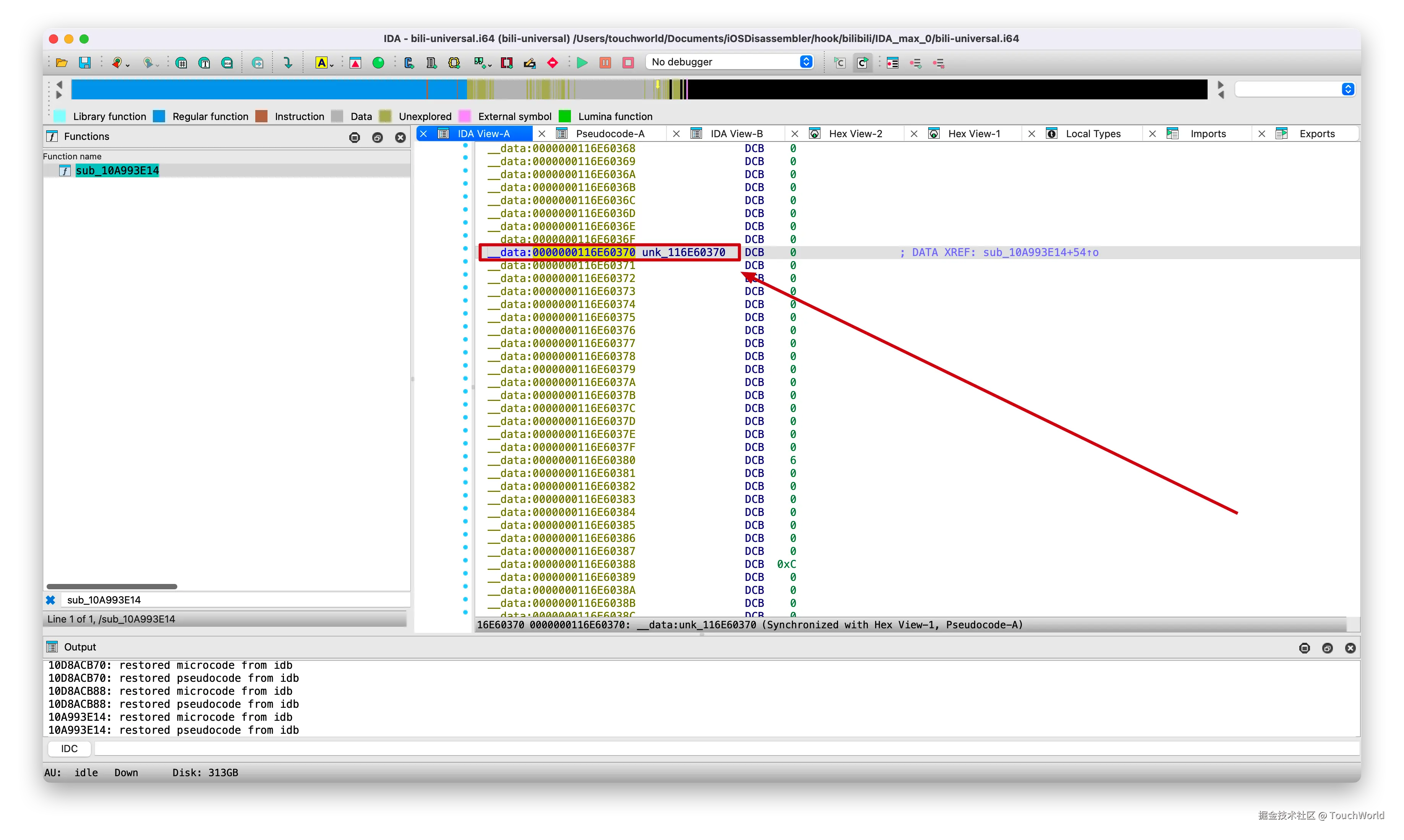The width and height of the screenshot is (1404, 840).
Task: Click the teal jump down arrow icon
Action: click(x=288, y=63)
